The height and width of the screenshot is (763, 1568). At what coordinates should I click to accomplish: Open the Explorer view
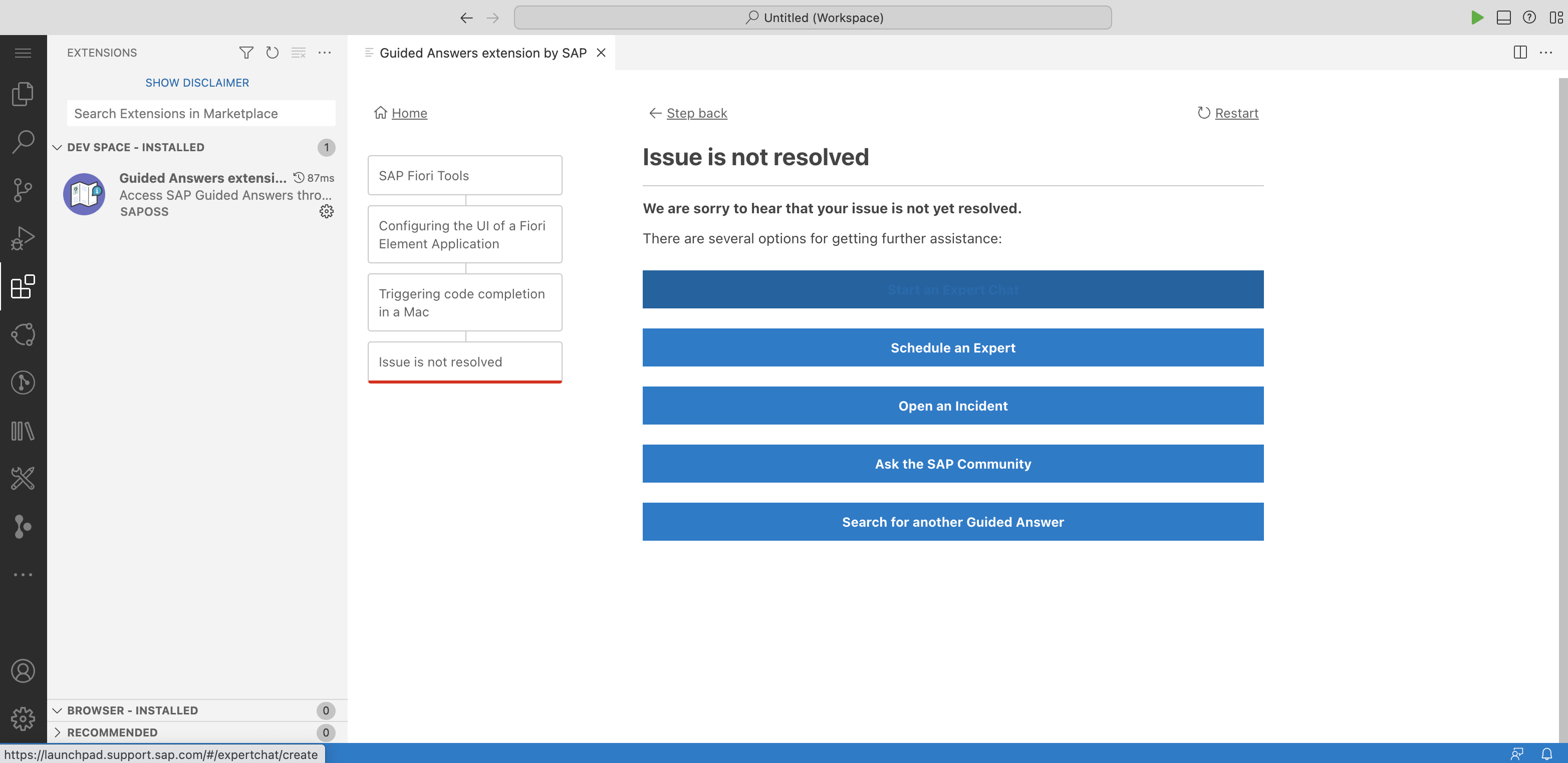pos(23,94)
